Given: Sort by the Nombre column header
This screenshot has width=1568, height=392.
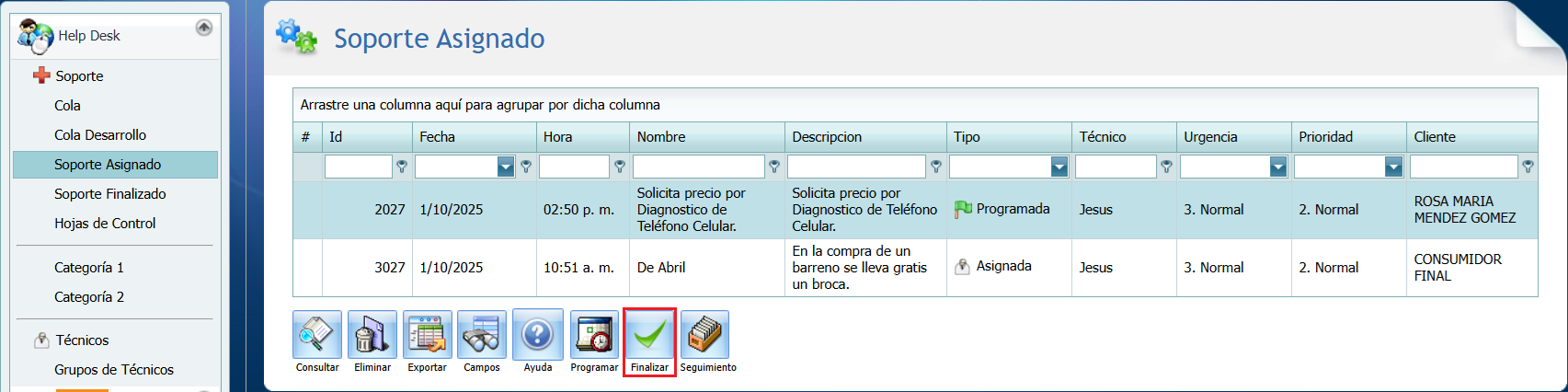Looking at the screenshot, I should pos(707,137).
